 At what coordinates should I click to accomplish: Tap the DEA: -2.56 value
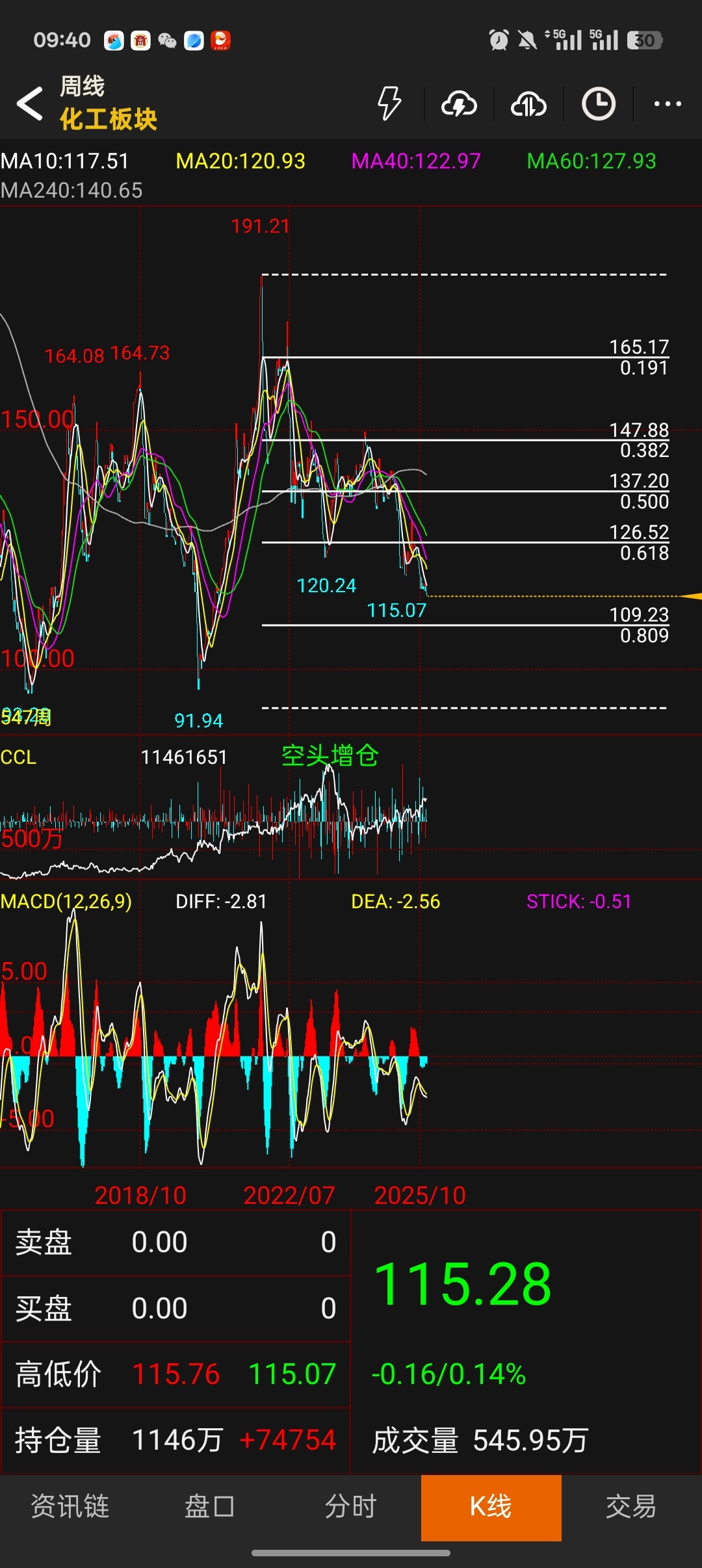[396, 902]
